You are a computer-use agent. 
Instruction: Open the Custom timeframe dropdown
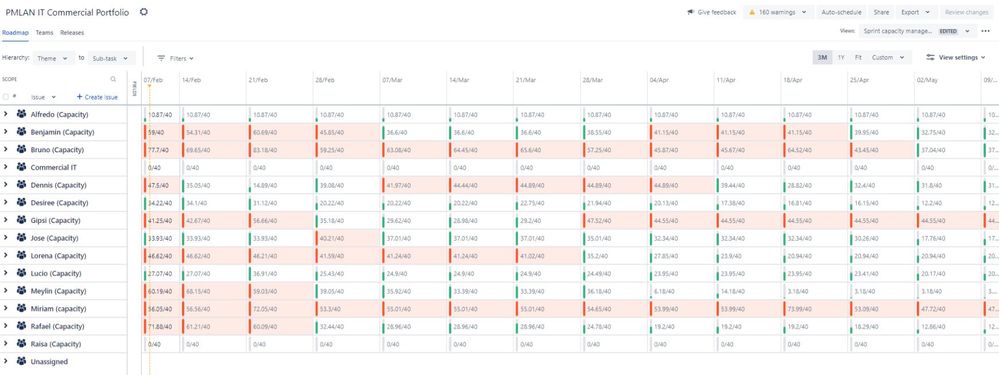click(888, 57)
